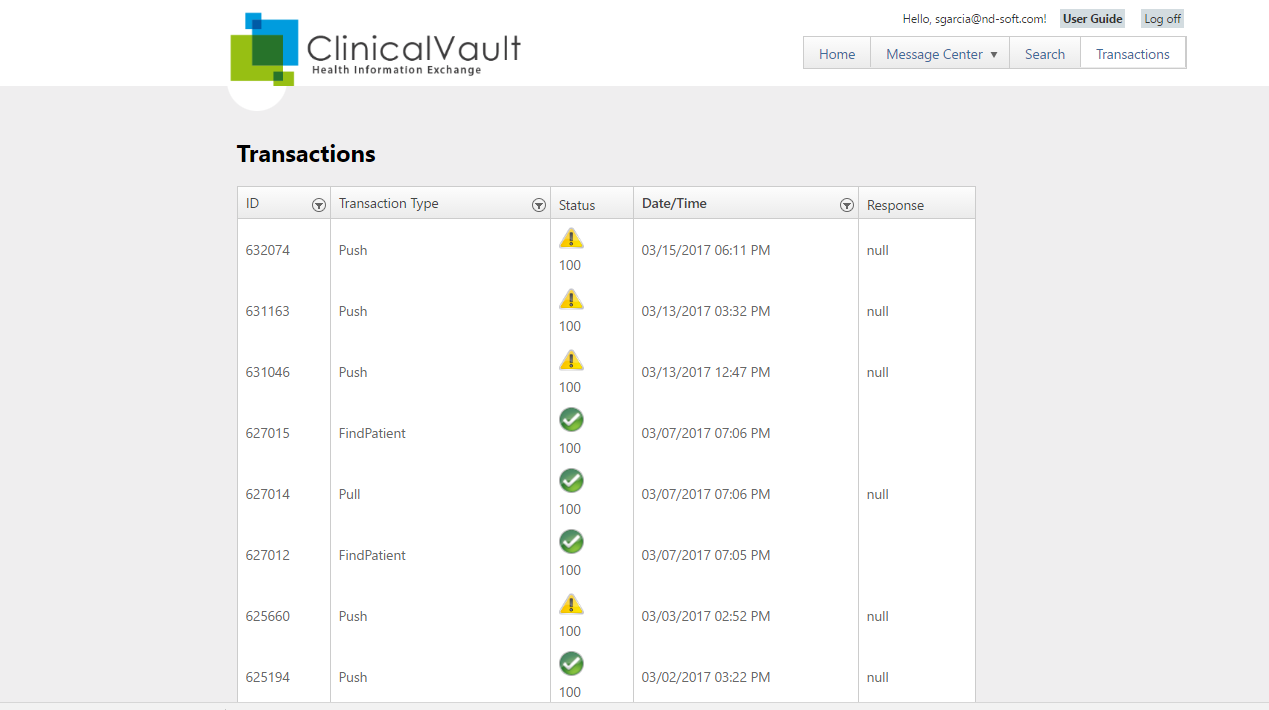Open the Search menu item
Image resolution: width=1269 pixels, height=710 pixels.
click(x=1045, y=54)
